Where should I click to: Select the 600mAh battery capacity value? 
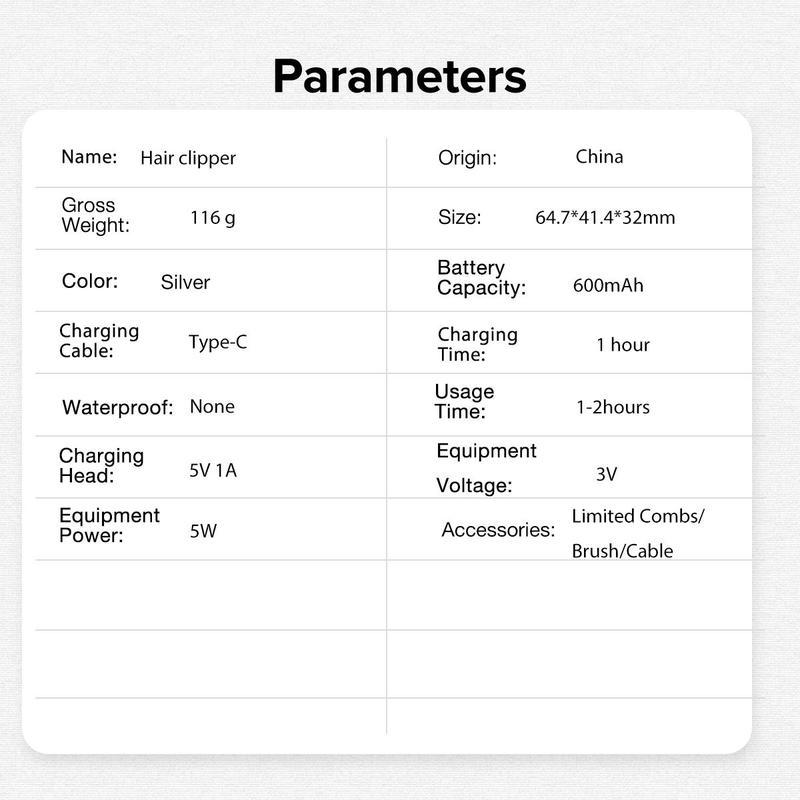[x=608, y=285]
